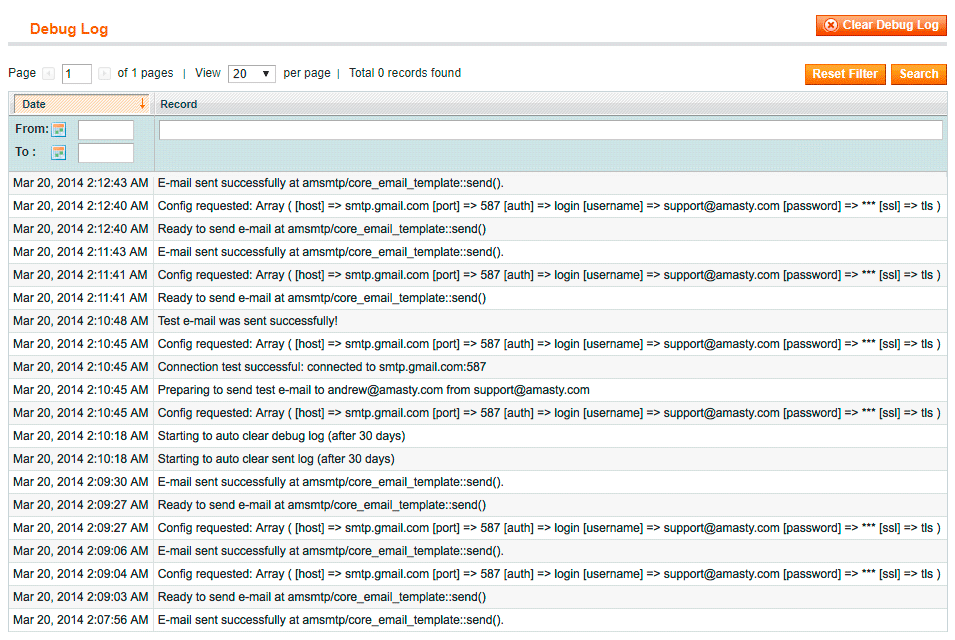Open the From date calendar picker
Image resolution: width=955 pixels, height=640 pixels.
58,130
